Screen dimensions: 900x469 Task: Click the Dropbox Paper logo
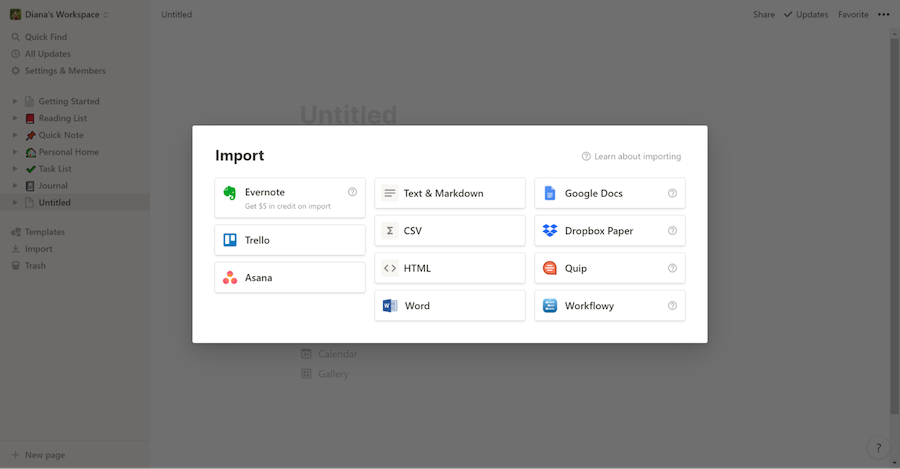click(x=550, y=231)
